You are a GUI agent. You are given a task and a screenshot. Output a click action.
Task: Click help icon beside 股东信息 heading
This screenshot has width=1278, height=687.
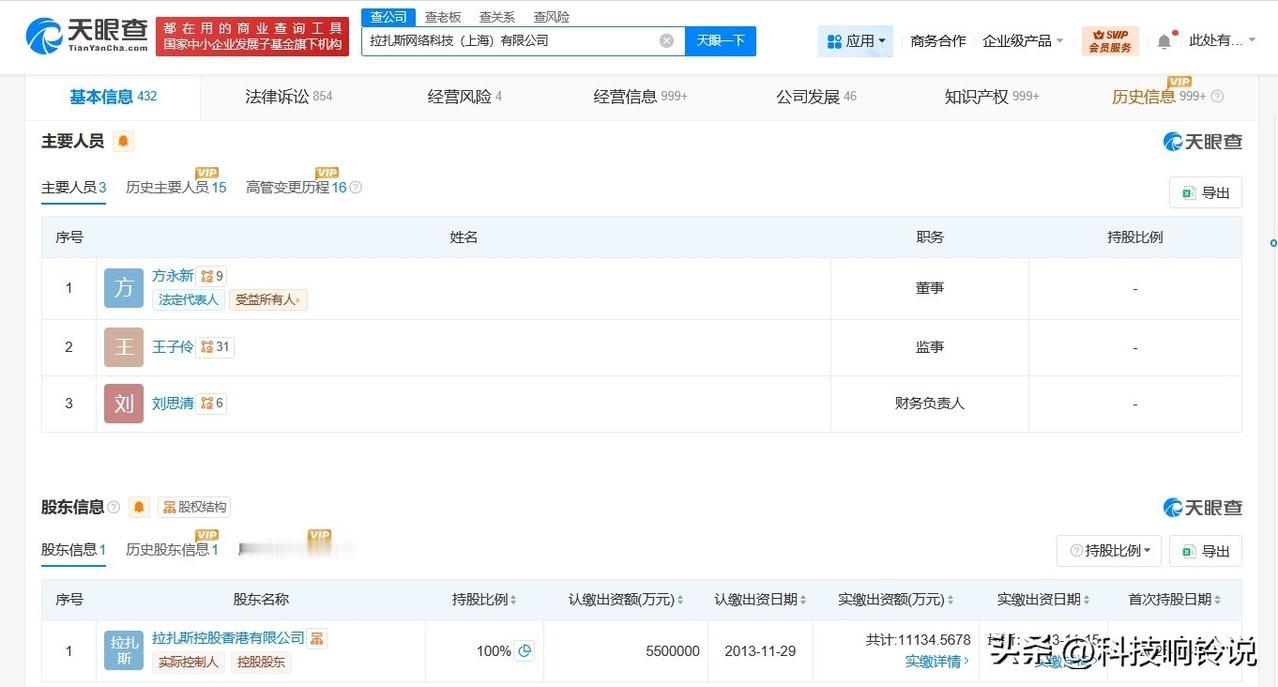click(x=114, y=507)
